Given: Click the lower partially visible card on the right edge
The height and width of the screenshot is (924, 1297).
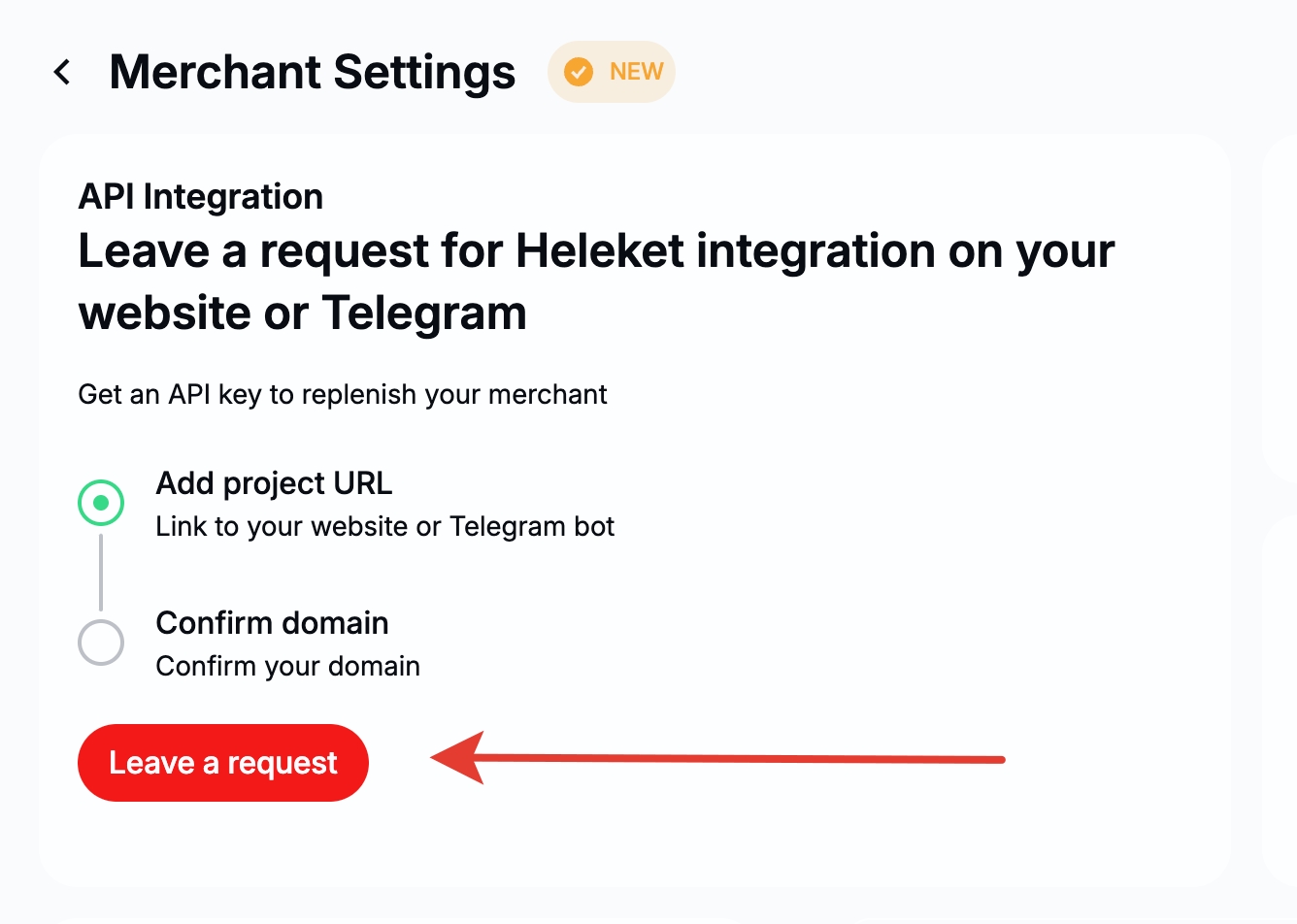Looking at the screenshot, I should pyautogui.click(x=1280, y=699).
